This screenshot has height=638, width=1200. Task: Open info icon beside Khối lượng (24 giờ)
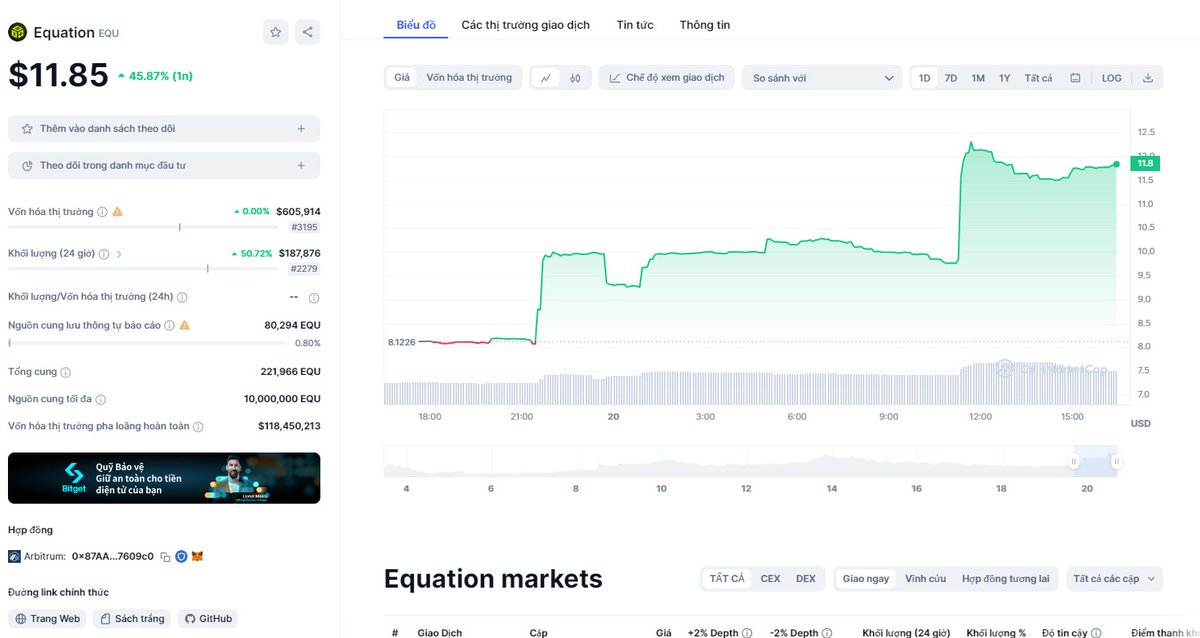(104, 254)
